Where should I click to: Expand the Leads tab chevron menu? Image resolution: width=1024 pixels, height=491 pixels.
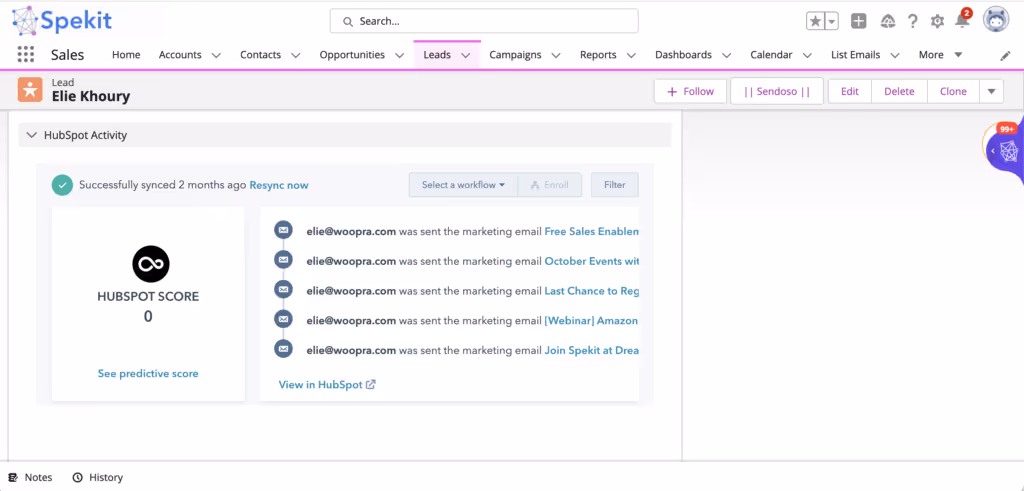(x=466, y=55)
